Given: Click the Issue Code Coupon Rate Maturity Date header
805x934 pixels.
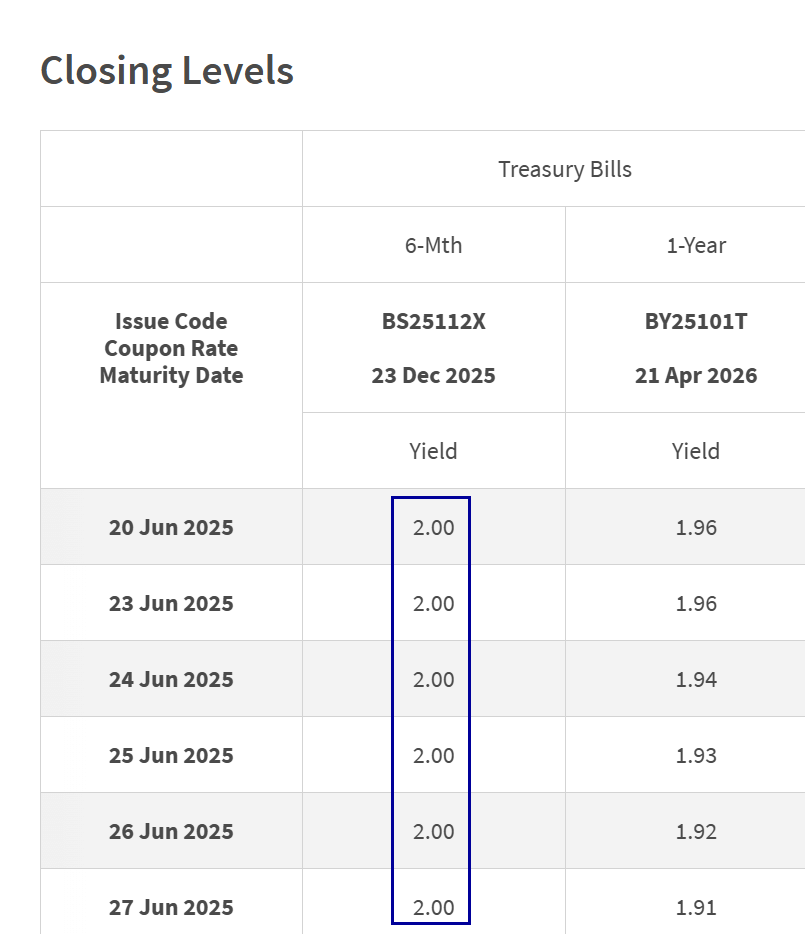Looking at the screenshot, I should (171, 348).
